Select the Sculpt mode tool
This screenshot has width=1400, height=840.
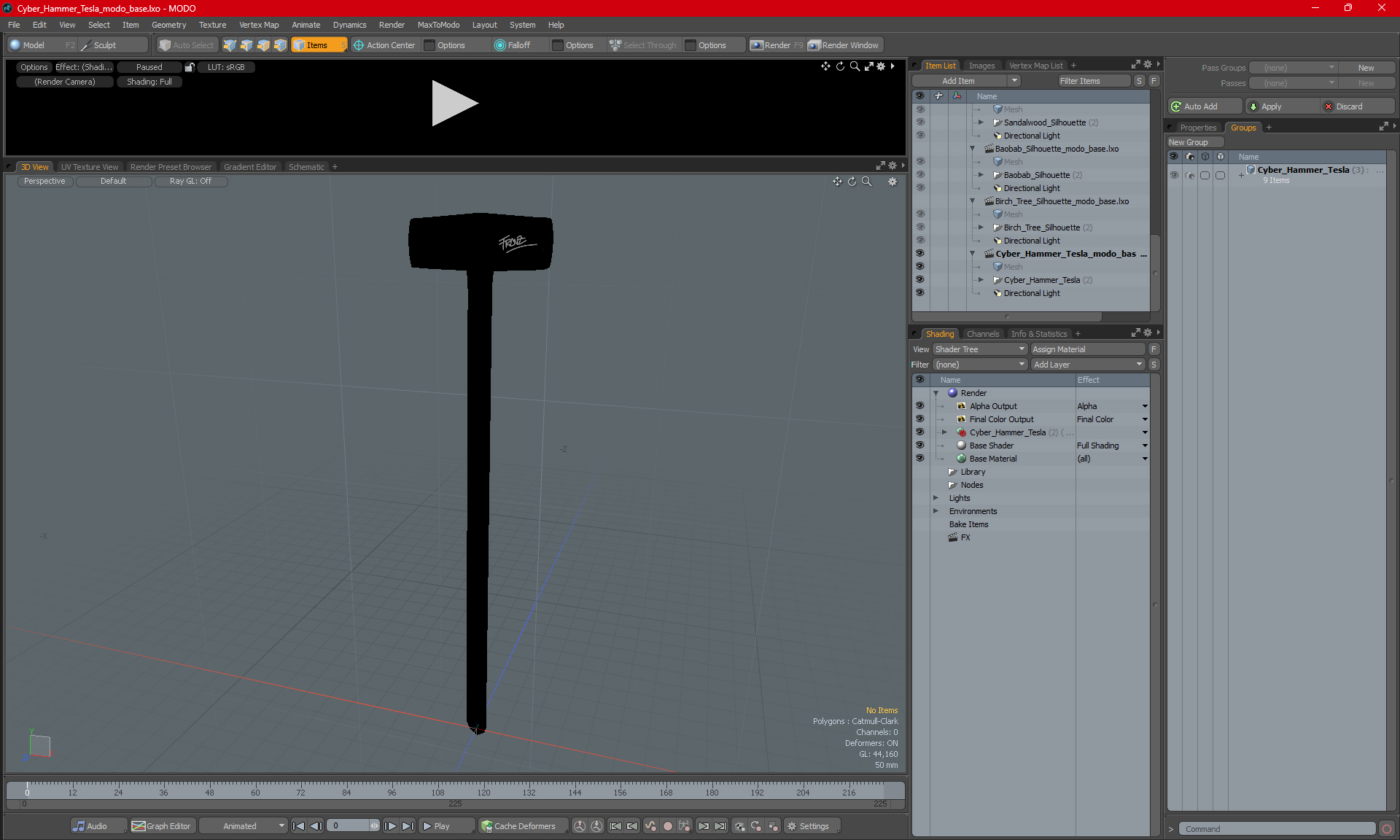pos(104,45)
